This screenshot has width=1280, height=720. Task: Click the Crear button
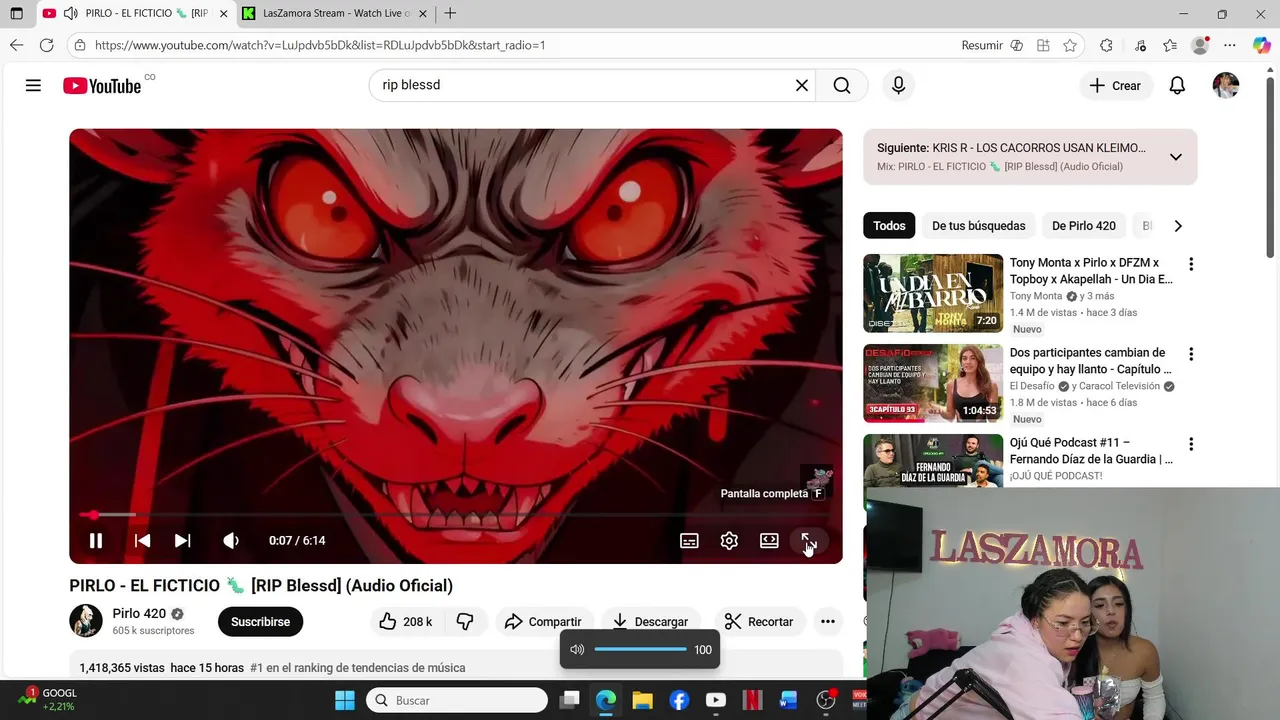(x=1116, y=85)
